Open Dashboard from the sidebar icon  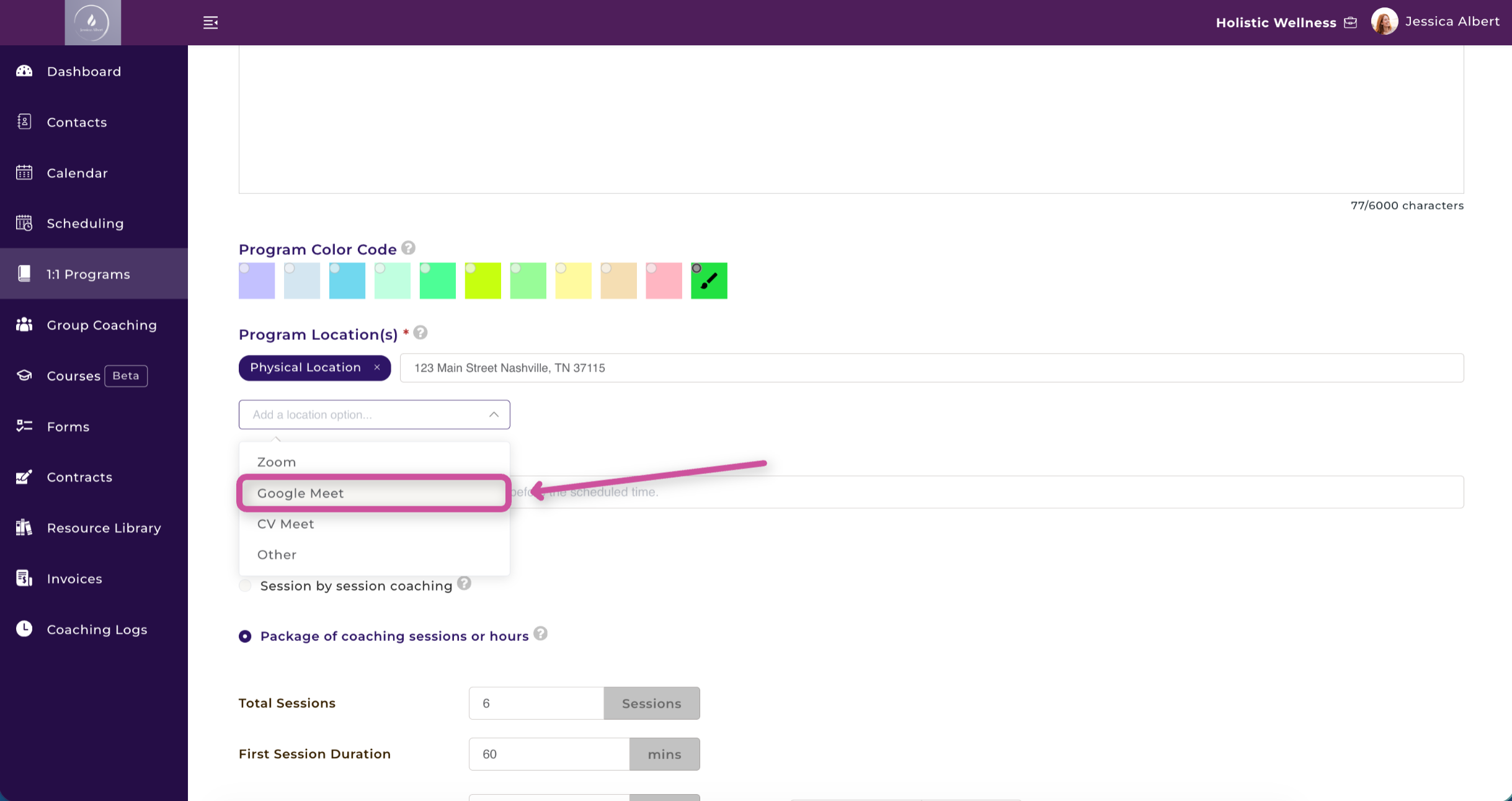pyautogui.click(x=24, y=71)
